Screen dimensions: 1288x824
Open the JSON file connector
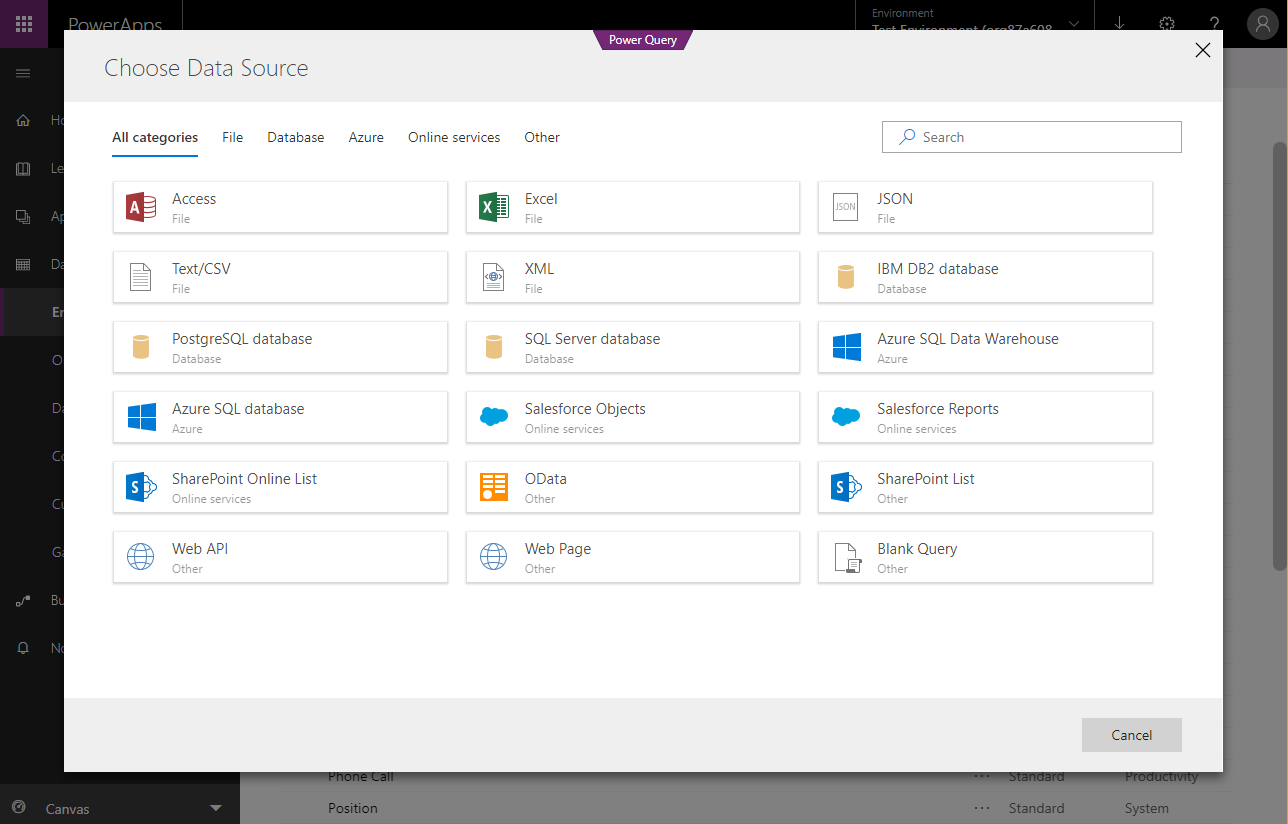click(x=985, y=207)
